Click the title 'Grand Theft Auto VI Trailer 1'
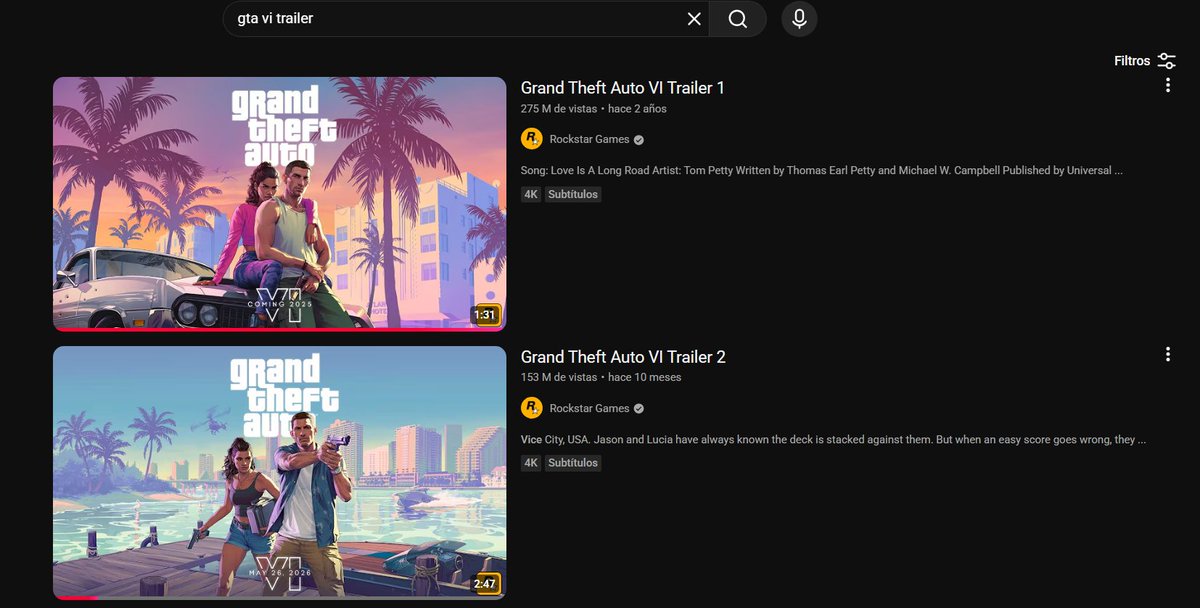 623,88
